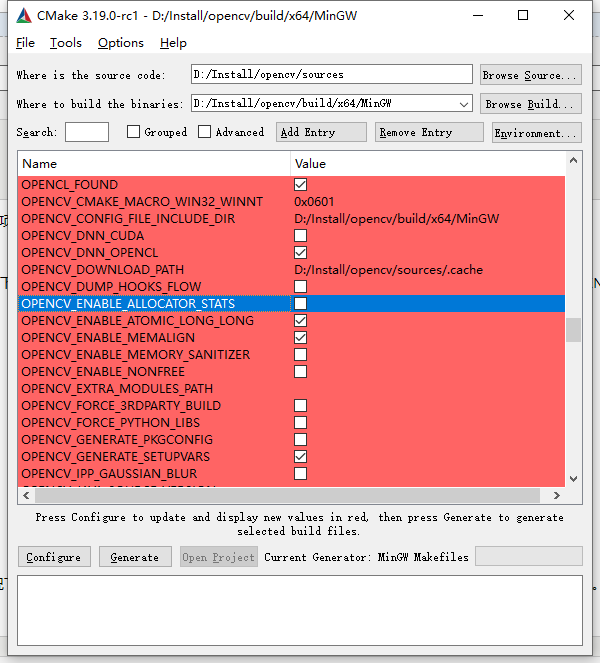Click the Name column header

pos(154,164)
